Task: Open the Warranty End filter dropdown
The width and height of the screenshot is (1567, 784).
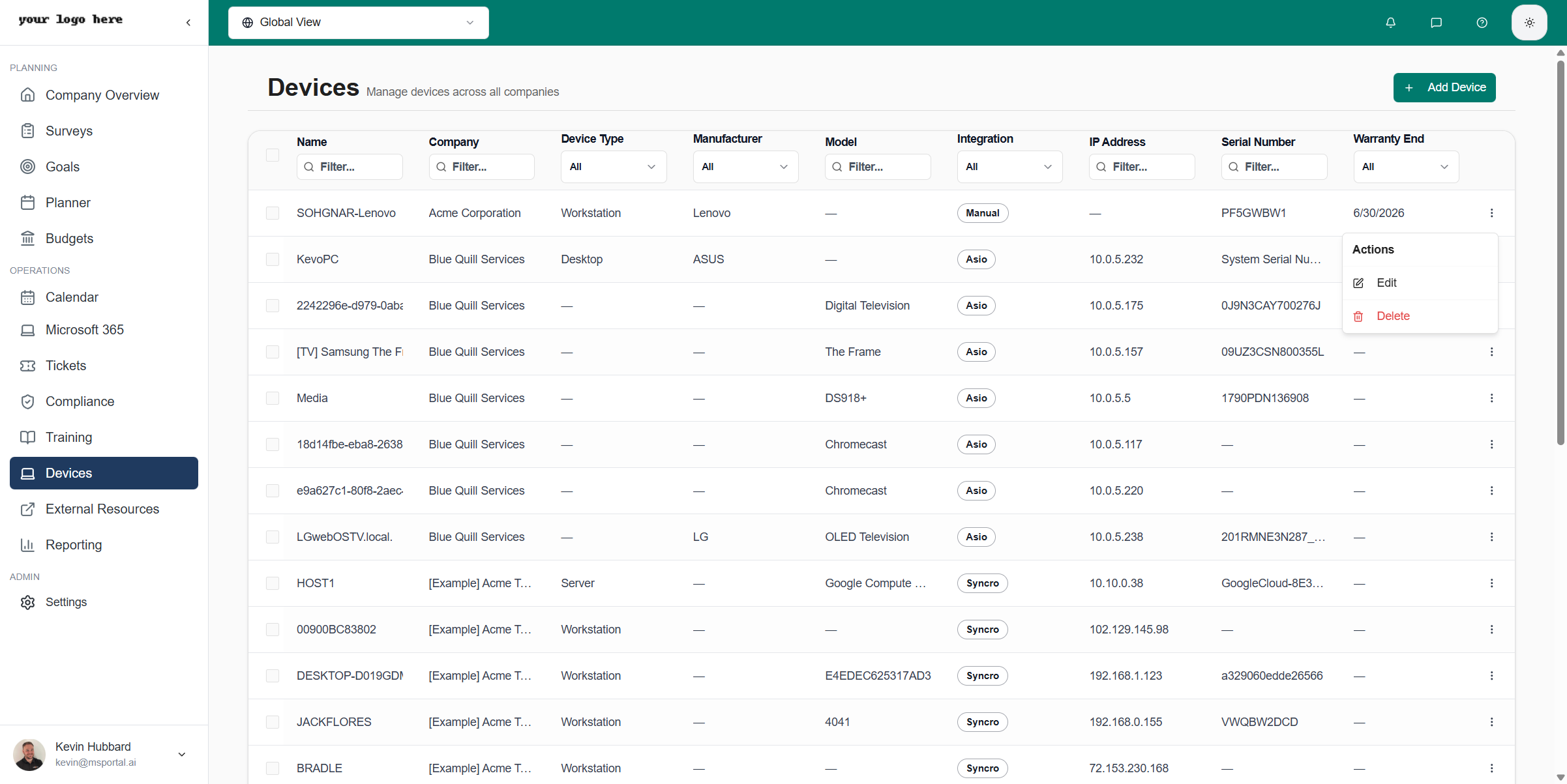Action: [1405, 167]
